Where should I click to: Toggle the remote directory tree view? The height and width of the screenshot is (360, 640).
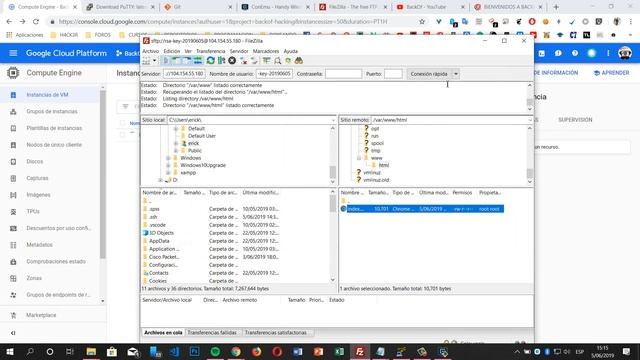pos(187,61)
